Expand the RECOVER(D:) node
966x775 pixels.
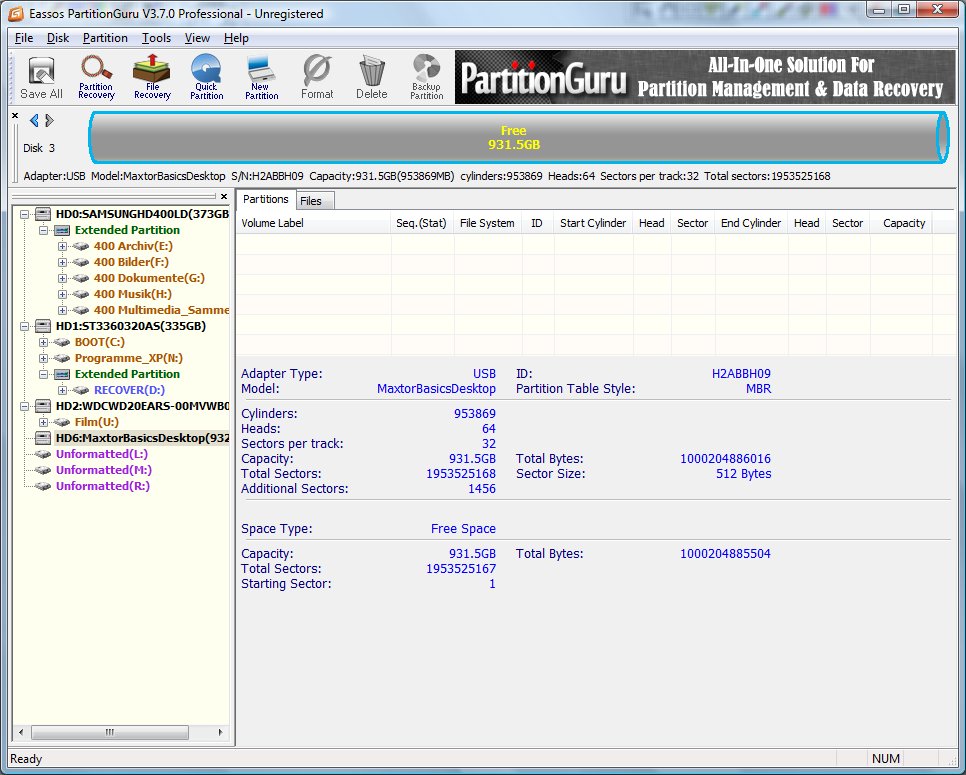tap(62, 391)
